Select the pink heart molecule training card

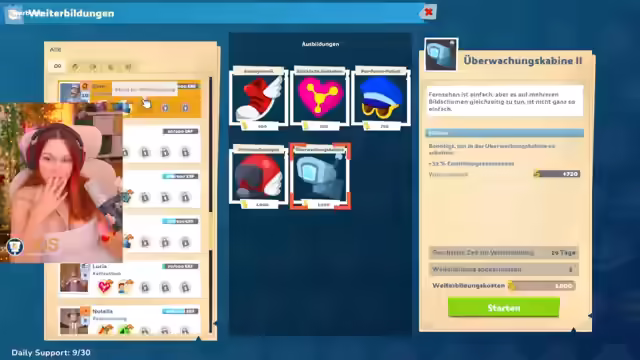point(320,98)
